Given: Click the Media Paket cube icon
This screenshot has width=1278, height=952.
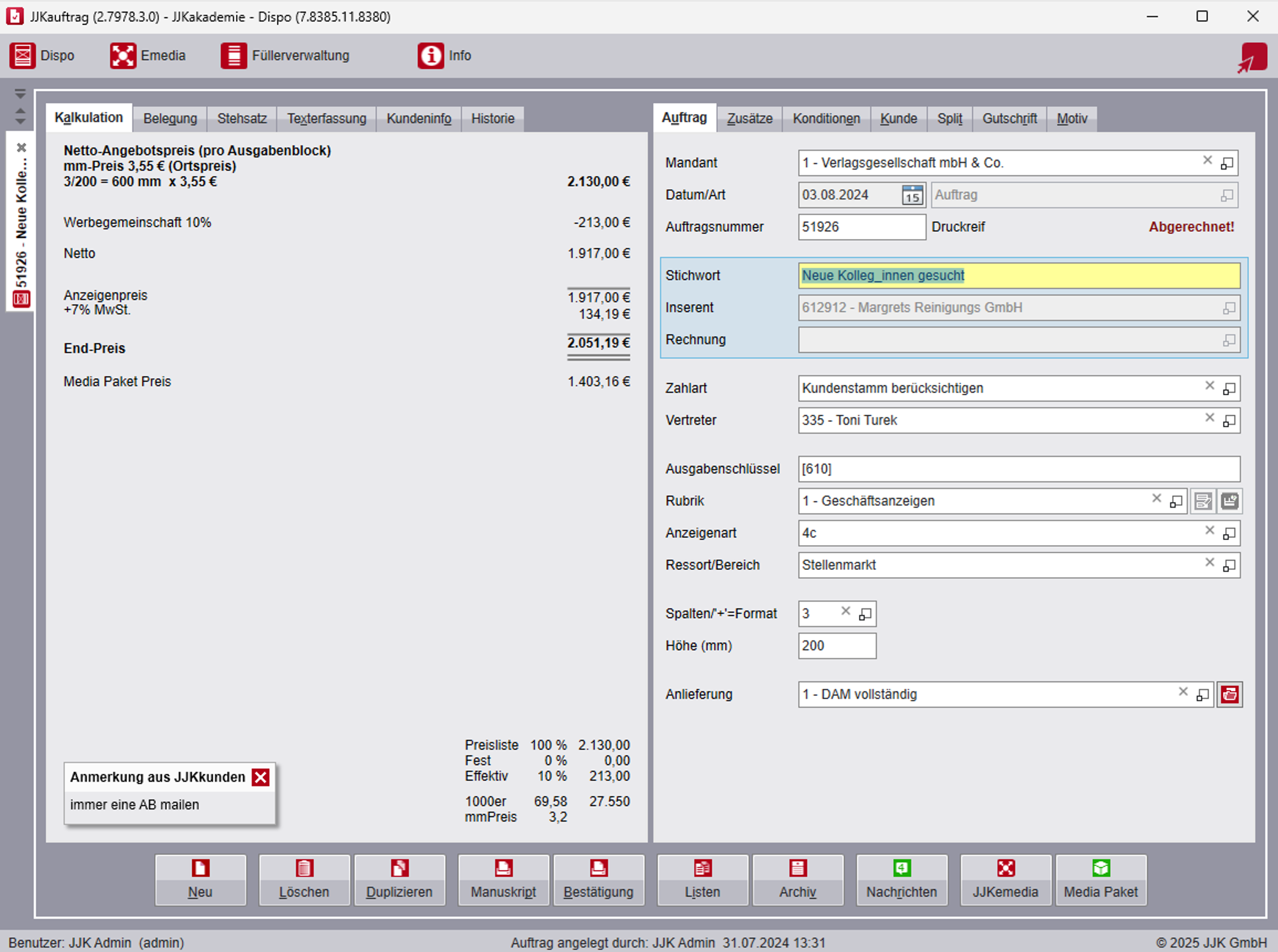Looking at the screenshot, I should coord(1101,868).
